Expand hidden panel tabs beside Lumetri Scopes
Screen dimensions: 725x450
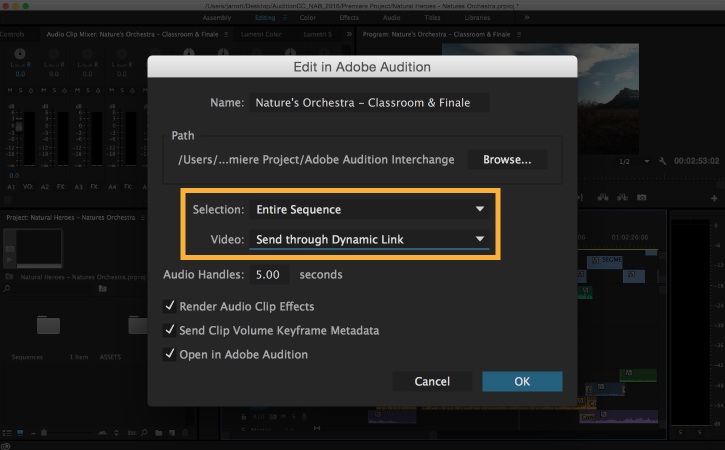click(x=349, y=34)
